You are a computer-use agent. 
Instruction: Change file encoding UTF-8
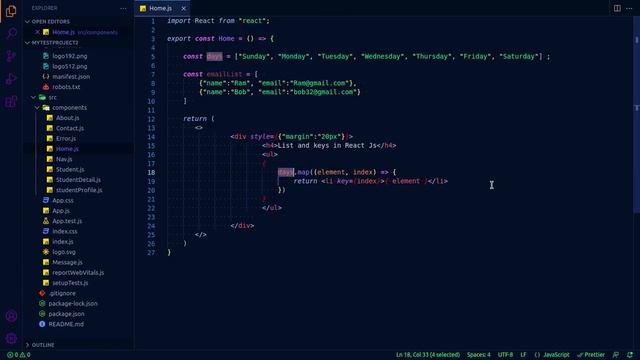click(505, 355)
